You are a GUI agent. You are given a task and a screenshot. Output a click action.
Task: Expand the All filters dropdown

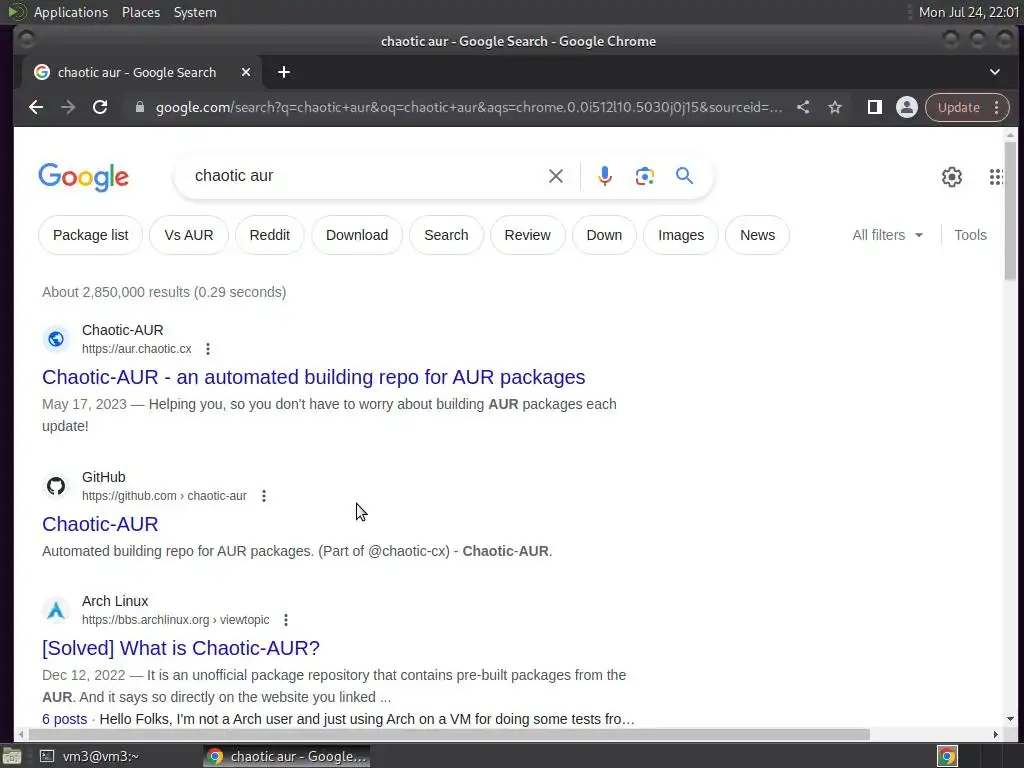[888, 235]
